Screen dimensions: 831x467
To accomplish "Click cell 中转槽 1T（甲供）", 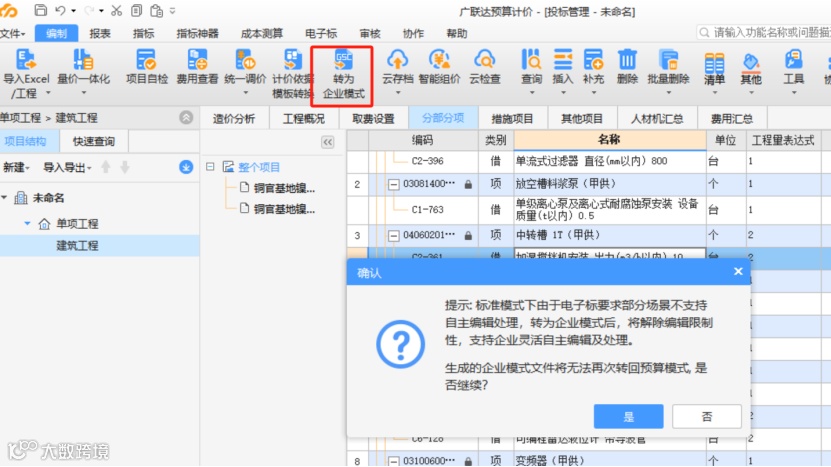I will pyautogui.click(x=609, y=235).
